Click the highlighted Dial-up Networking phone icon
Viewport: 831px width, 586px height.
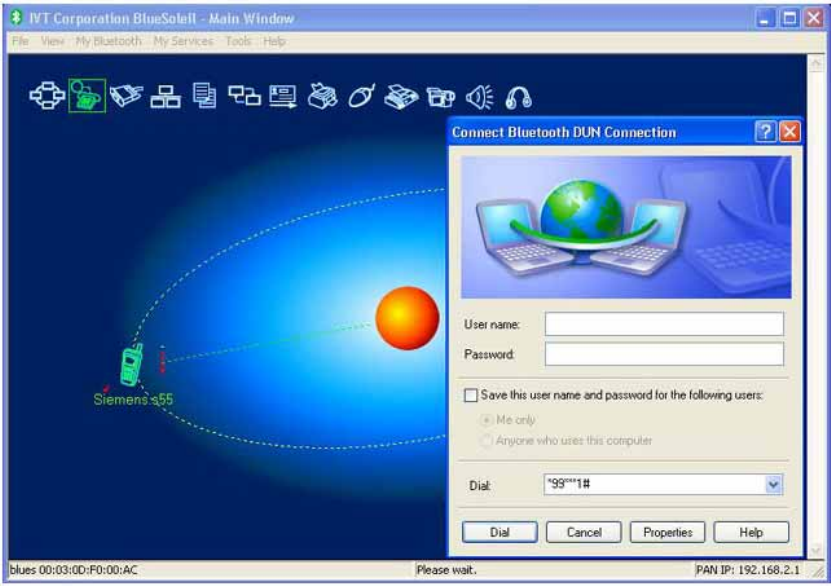[x=87, y=96]
